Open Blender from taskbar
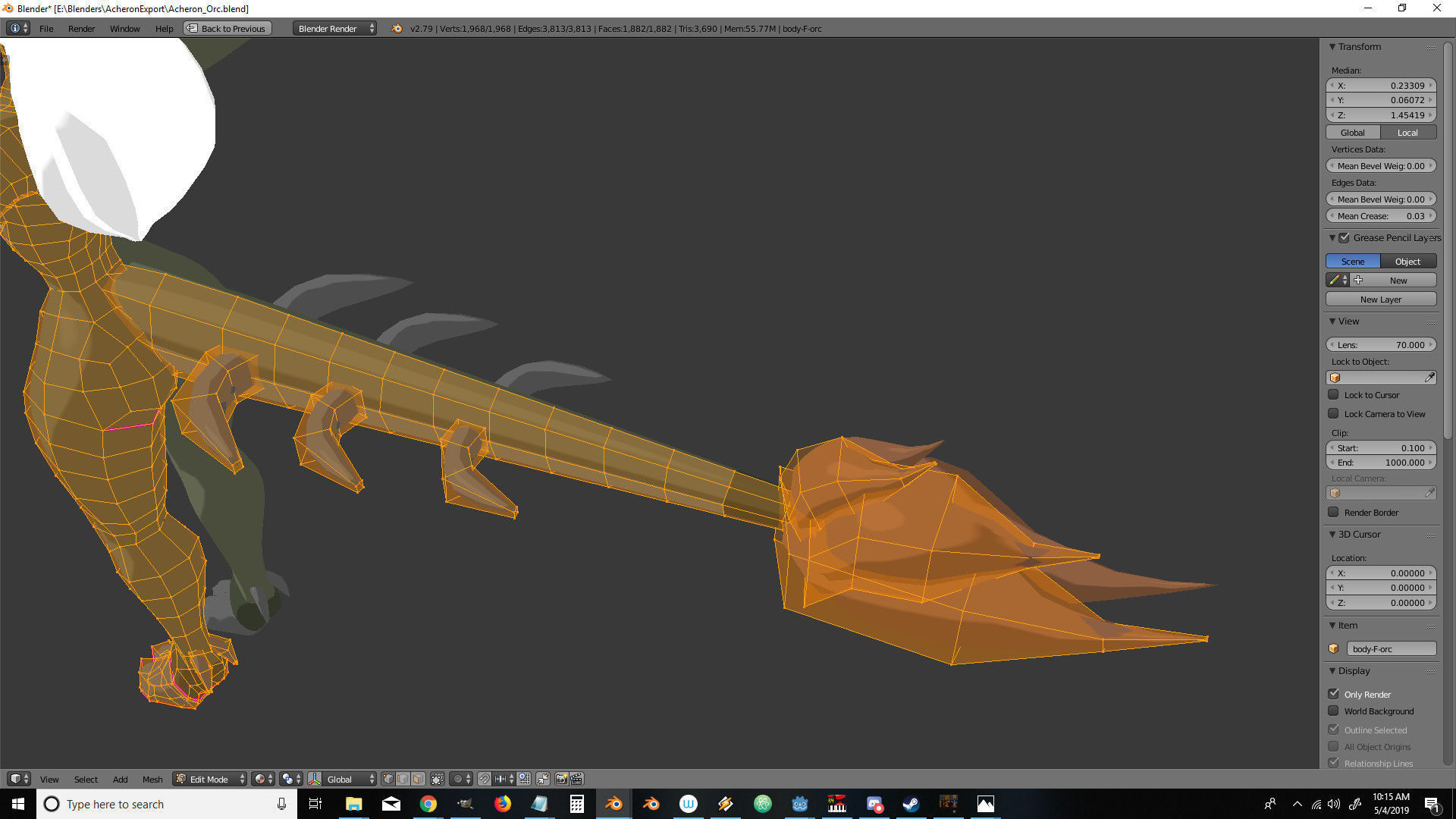This screenshot has height=819, width=1456. click(x=613, y=804)
